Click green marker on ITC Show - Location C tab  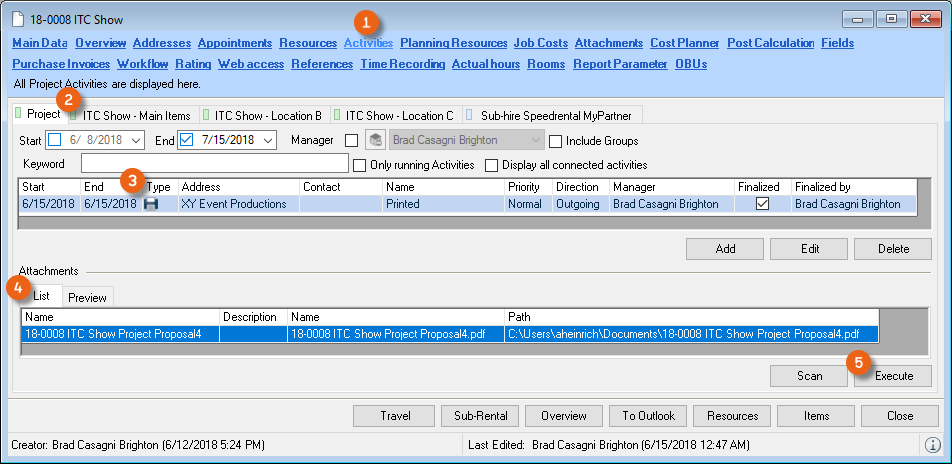[338, 115]
